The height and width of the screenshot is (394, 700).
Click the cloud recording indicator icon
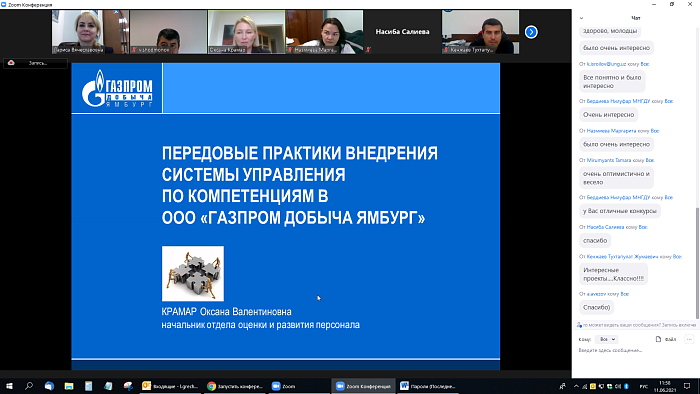point(11,63)
